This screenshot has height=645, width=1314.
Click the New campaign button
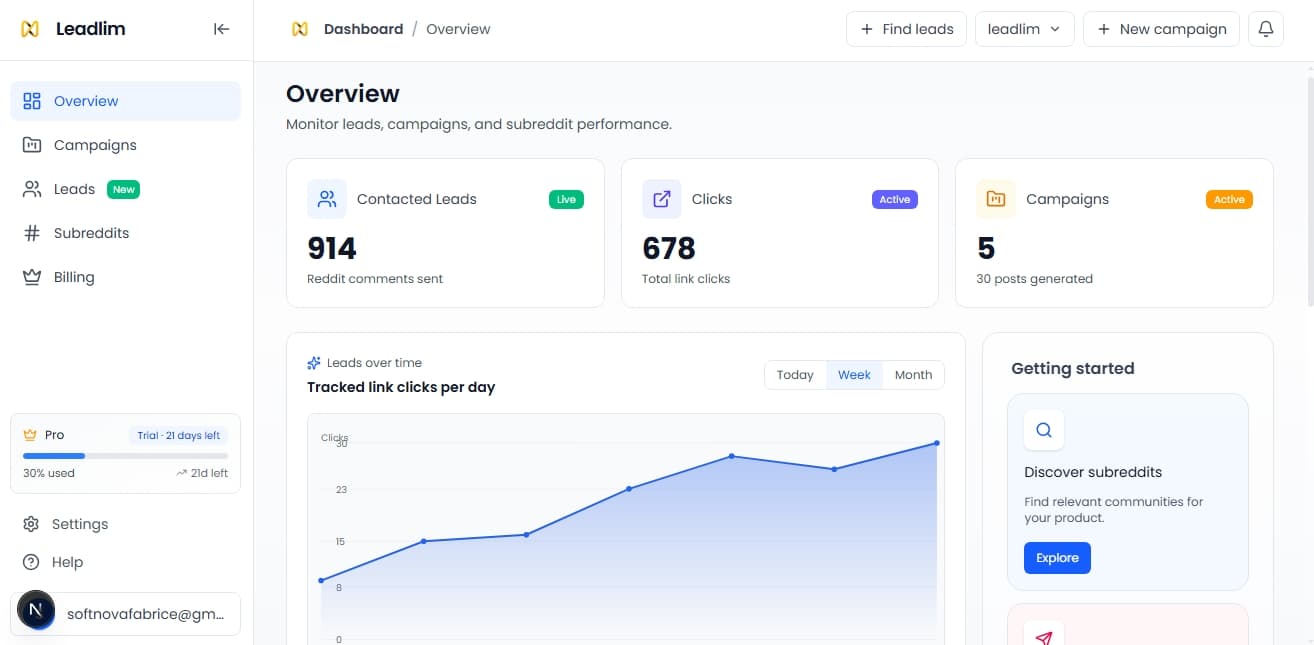click(1161, 29)
